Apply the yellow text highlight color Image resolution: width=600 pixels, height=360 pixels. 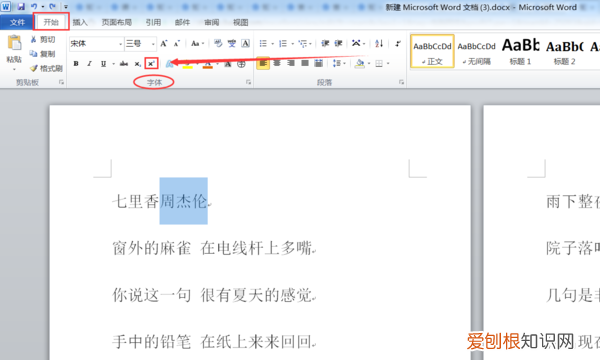point(187,64)
